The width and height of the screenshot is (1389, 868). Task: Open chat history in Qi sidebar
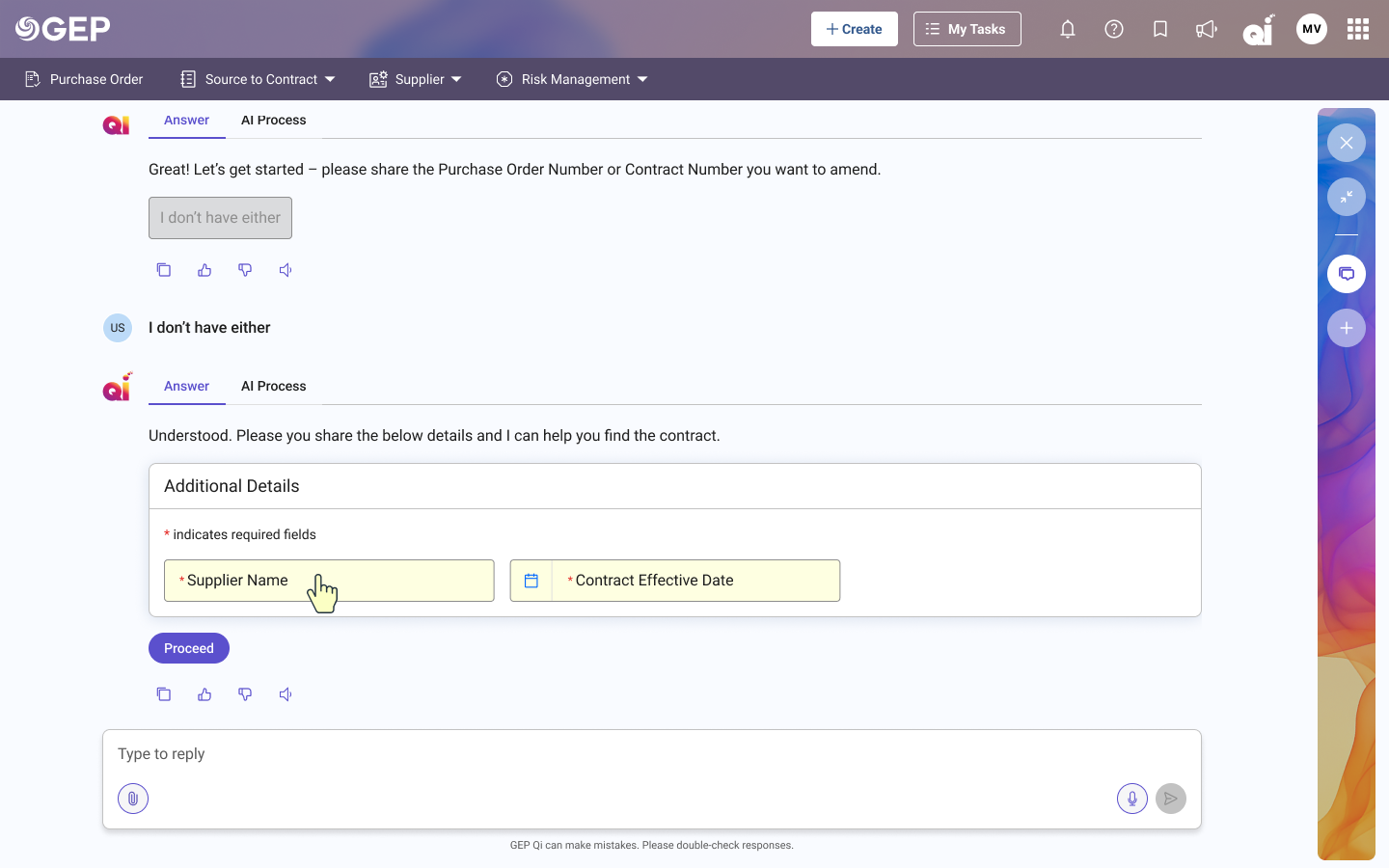[x=1347, y=274]
